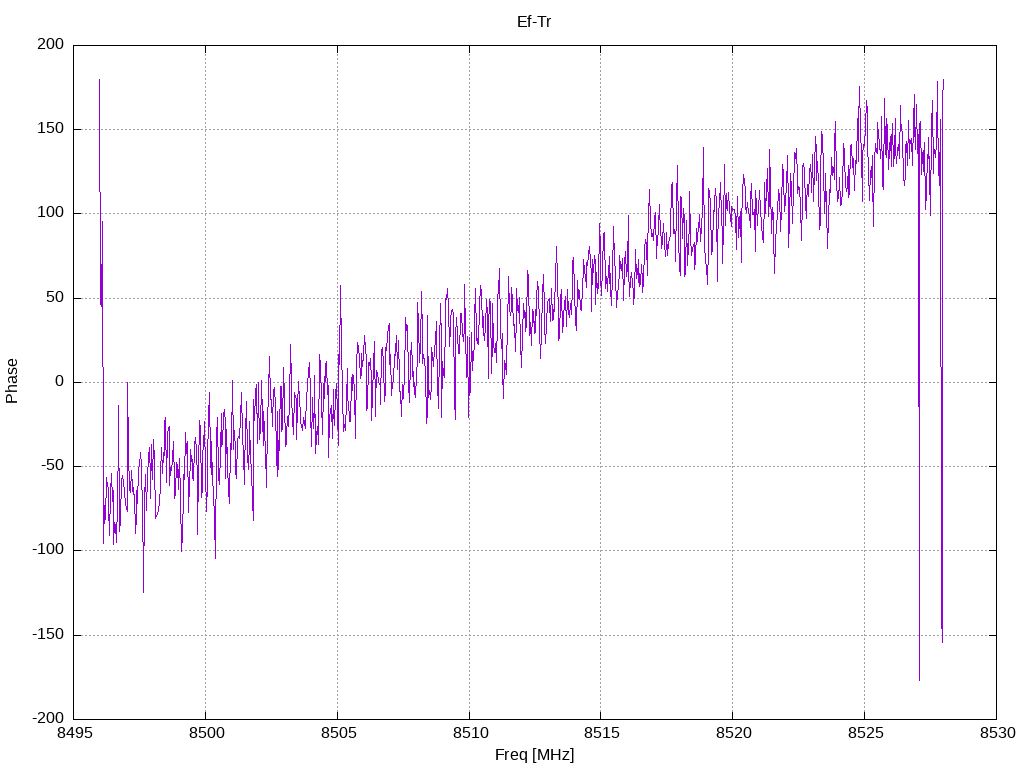
Task: Click the 8500 x-axis tick label
Action: click(x=206, y=733)
